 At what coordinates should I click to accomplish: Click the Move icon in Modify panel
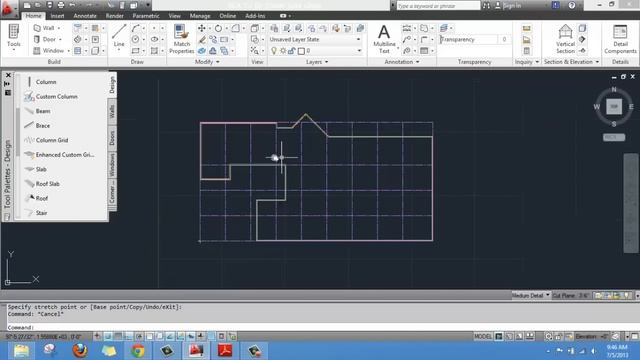coord(201,28)
